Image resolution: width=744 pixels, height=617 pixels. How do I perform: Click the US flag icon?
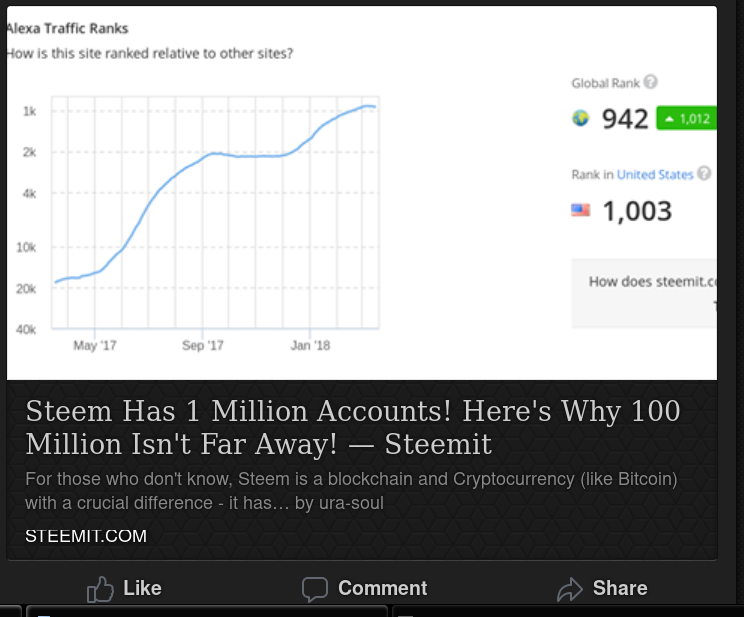[x=580, y=210]
